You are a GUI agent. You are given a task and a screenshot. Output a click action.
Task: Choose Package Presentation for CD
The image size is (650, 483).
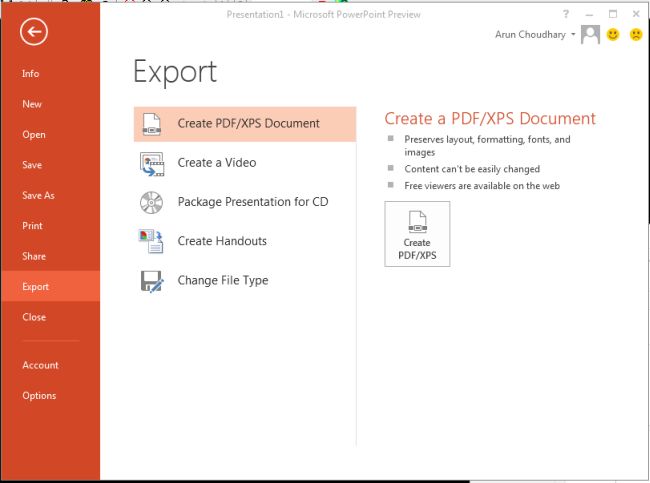245,202
